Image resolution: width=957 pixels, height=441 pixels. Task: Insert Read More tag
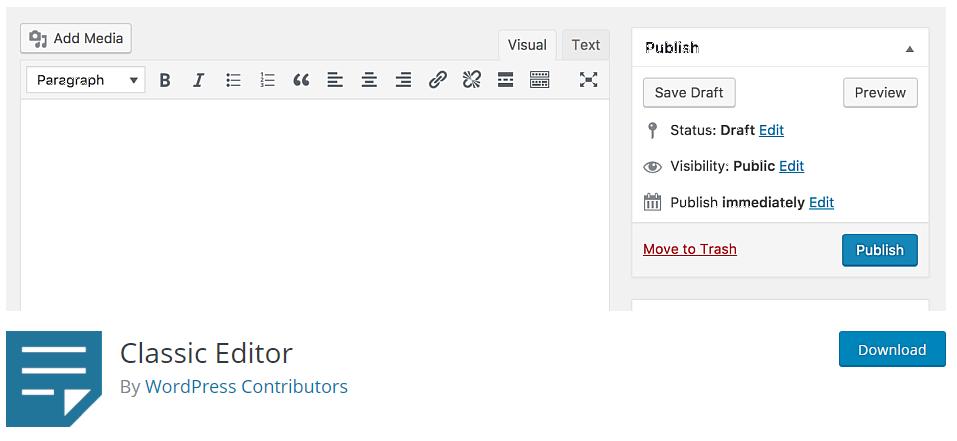coord(505,80)
